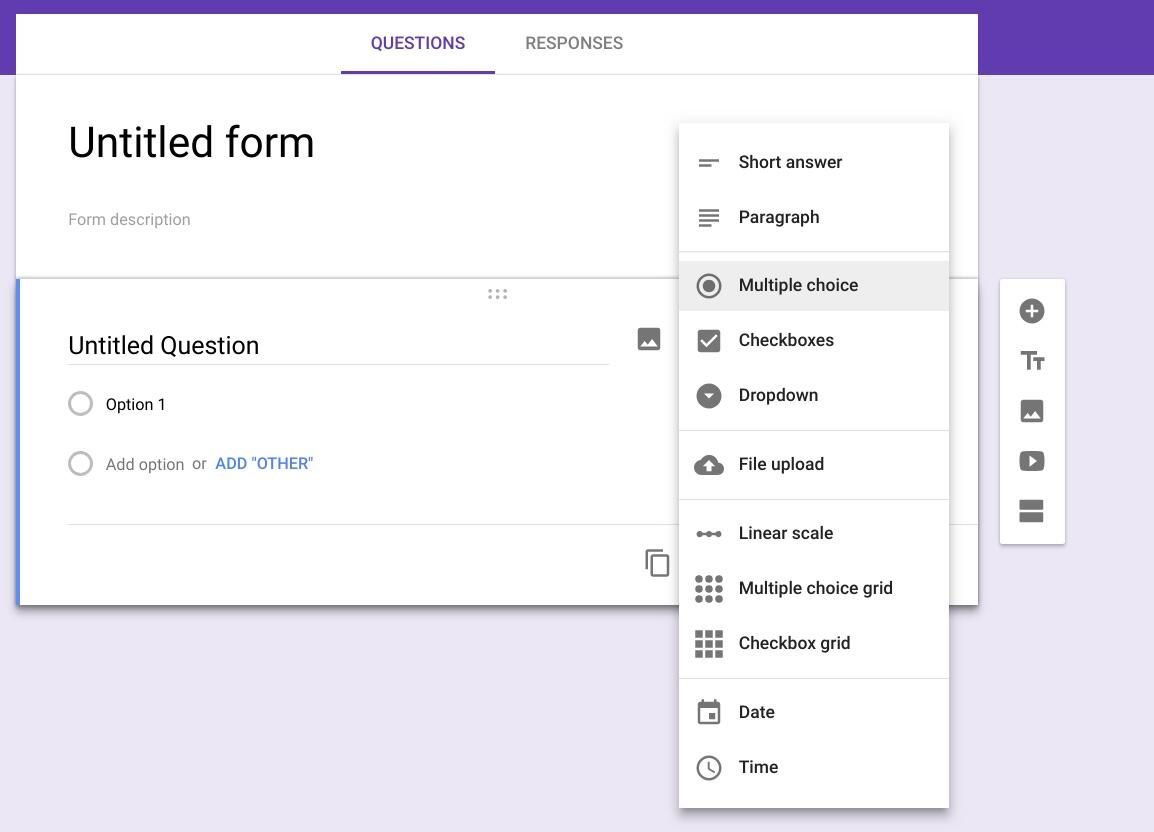Image resolution: width=1154 pixels, height=832 pixels.
Task: Choose Dropdown question type from the menu
Action: coord(813,395)
